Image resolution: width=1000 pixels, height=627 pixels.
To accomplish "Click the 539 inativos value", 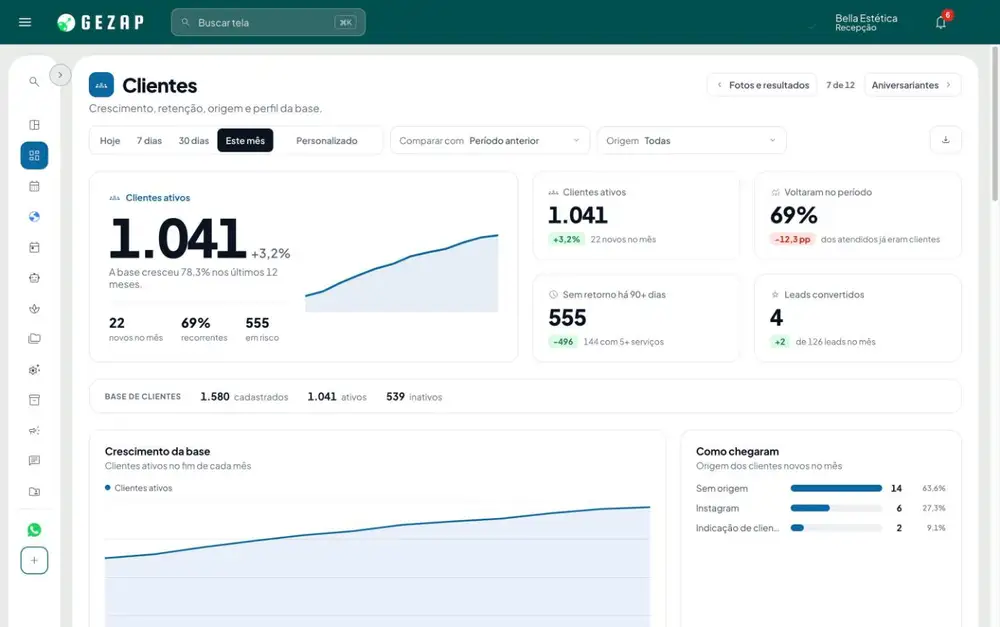I will click(x=414, y=397).
